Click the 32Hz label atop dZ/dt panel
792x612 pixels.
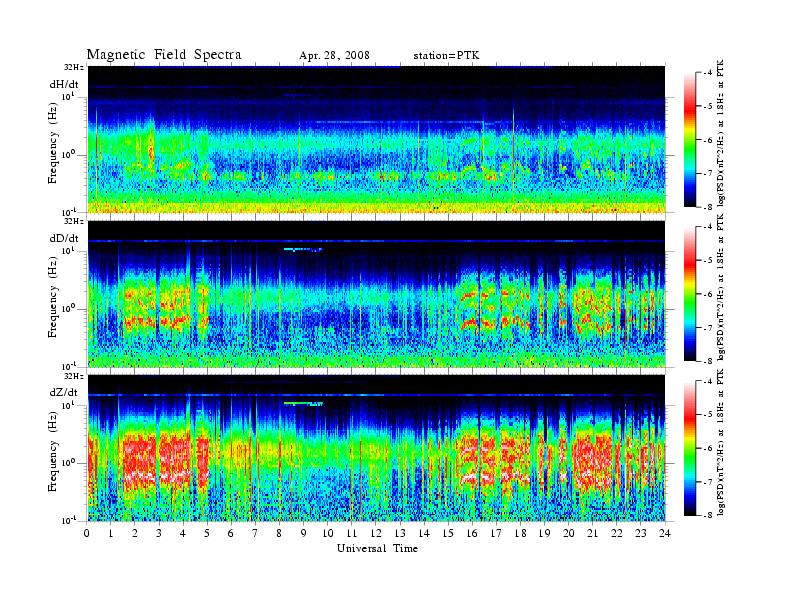coord(74,376)
